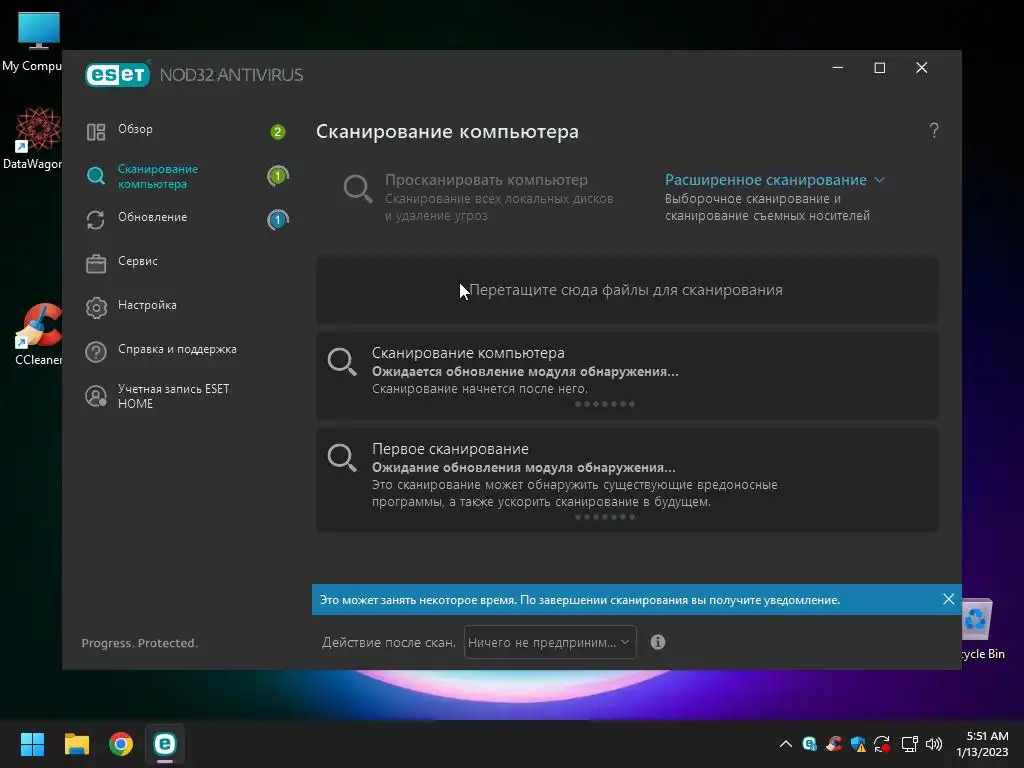This screenshot has width=1024, height=768.
Task: Open the Windows Start menu
Action: pyautogui.click(x=32, y=744)
